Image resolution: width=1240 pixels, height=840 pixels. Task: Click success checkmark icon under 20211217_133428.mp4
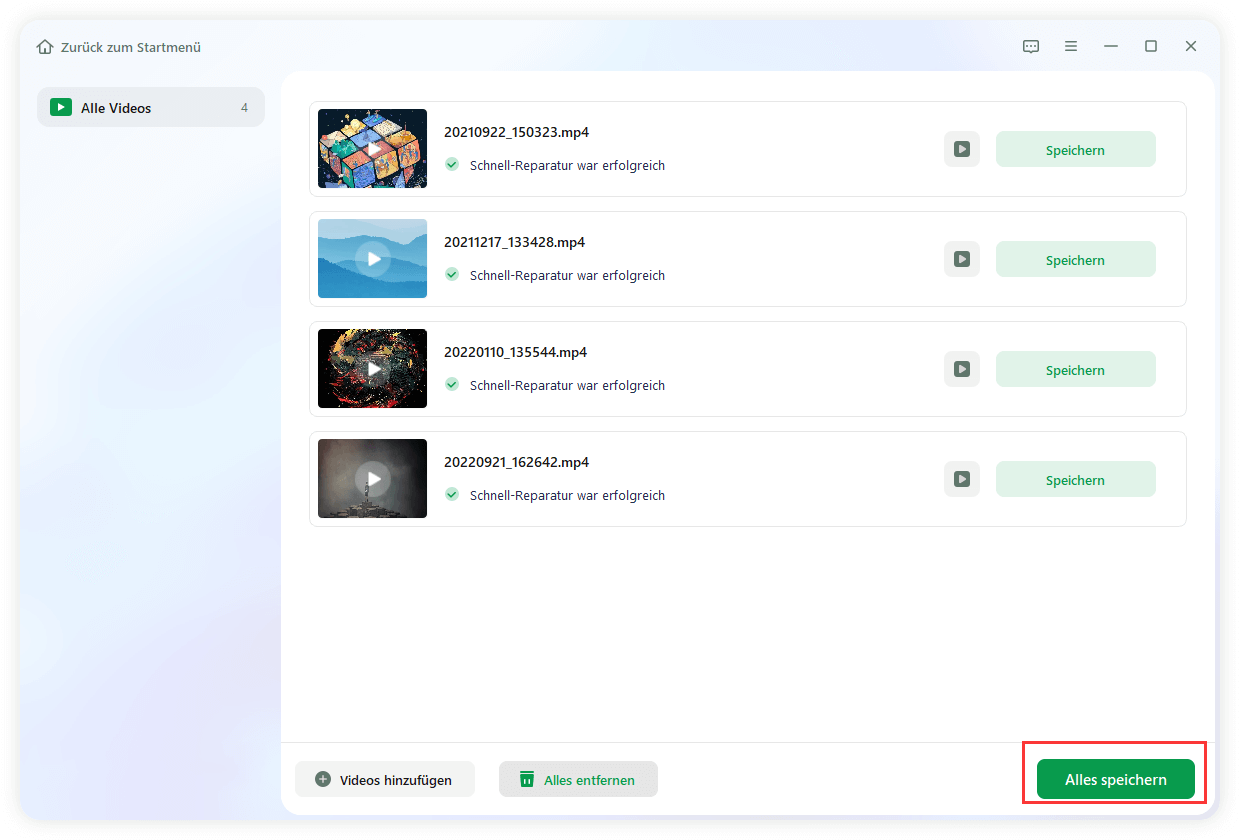pyautogui.click(x=452, y=274)
